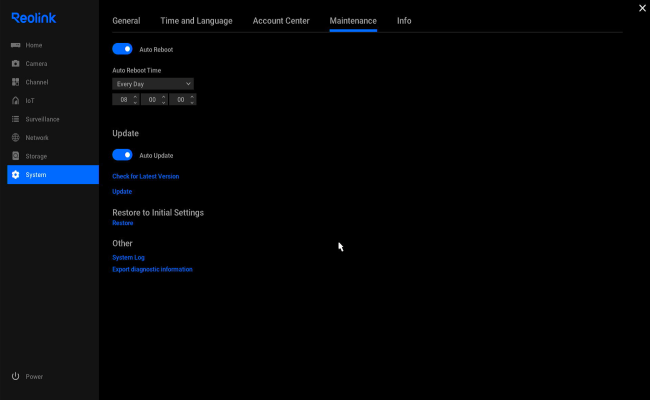Disable the Auto Reboot toggle
This screenshot has height=400, width=650.
[x=122, y=48]
